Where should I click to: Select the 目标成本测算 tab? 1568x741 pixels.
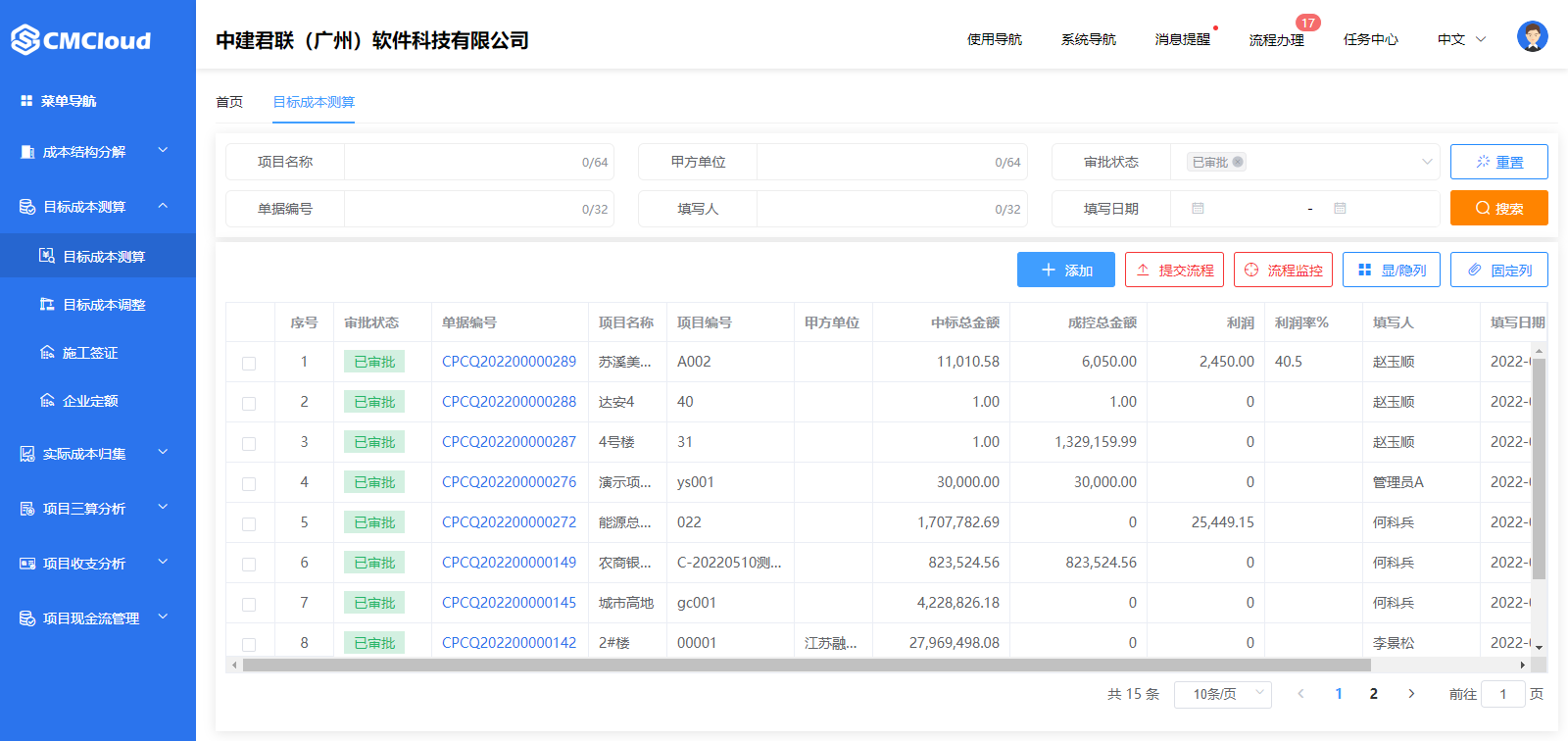tap(314, 102)
